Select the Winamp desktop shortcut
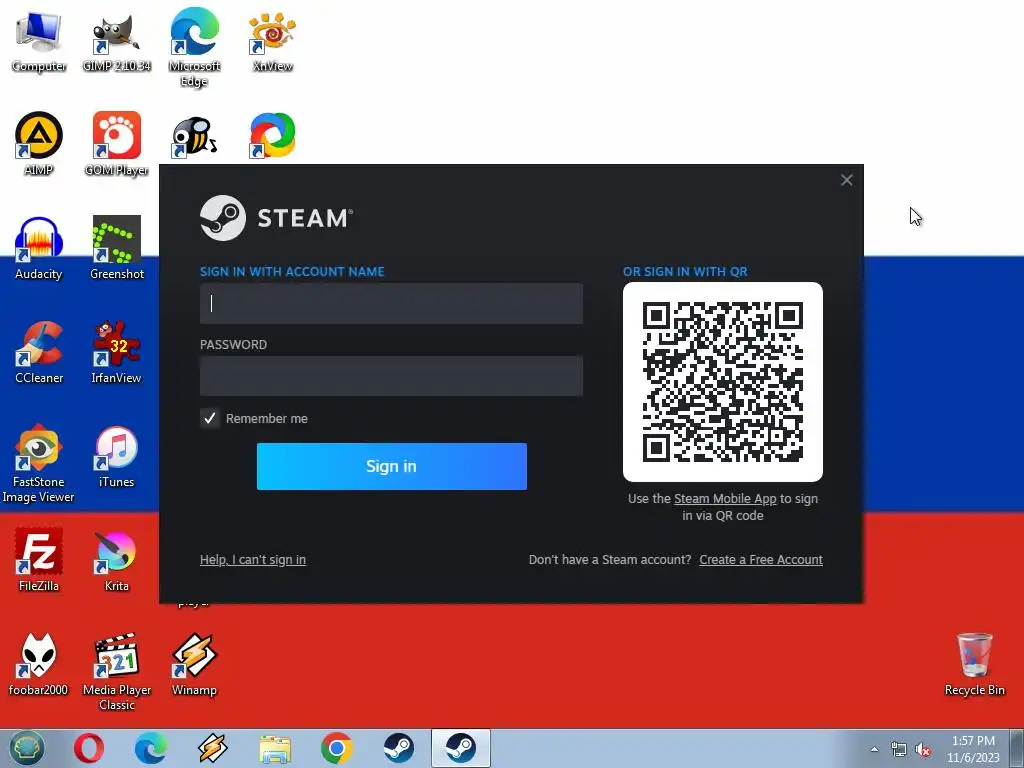The height and width of the screenshot is (768, 1024). (194, 664)
